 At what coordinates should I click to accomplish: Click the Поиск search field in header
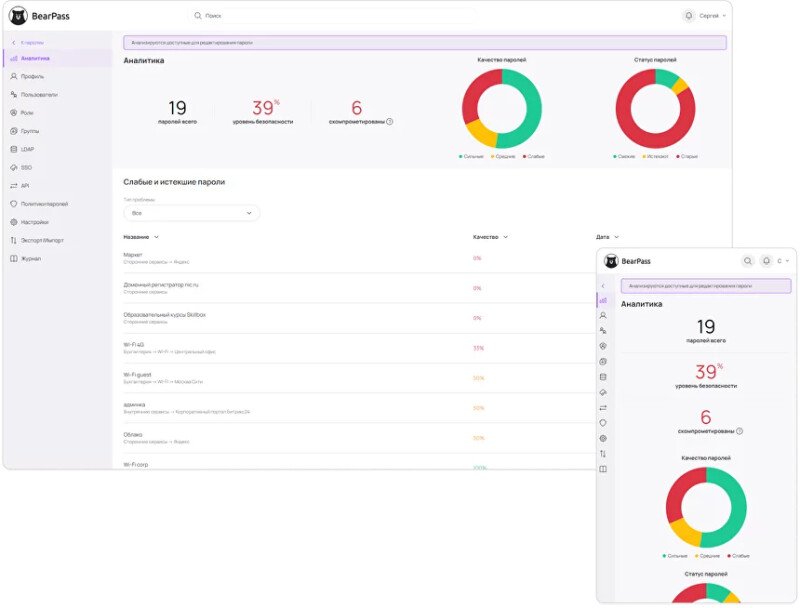pos(300,16)
